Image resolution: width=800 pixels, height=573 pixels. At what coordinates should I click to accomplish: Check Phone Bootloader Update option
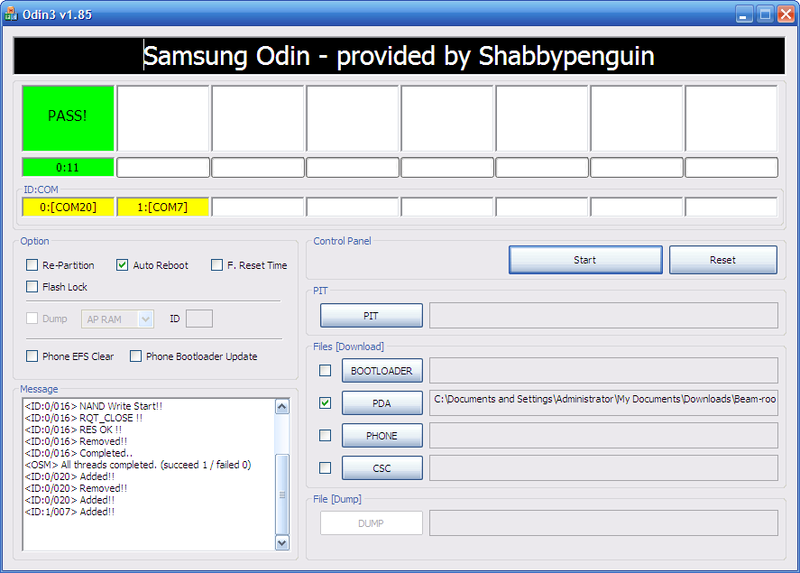(x=135, y=356)
